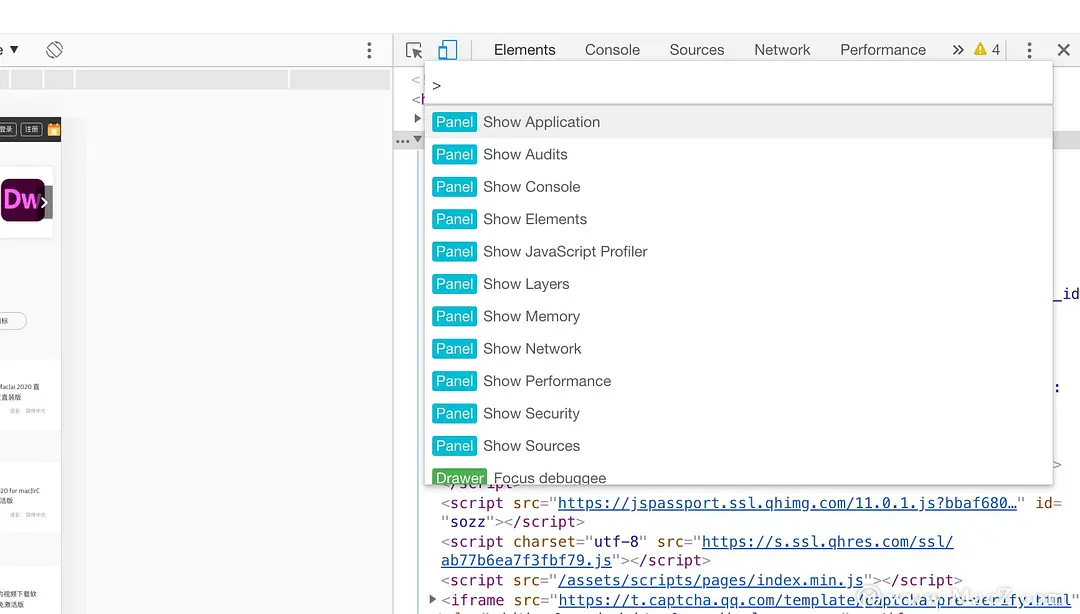Rotate the device viewport orientation
The height and width of the screenshot is (614, 1080).
coord(54,50)
